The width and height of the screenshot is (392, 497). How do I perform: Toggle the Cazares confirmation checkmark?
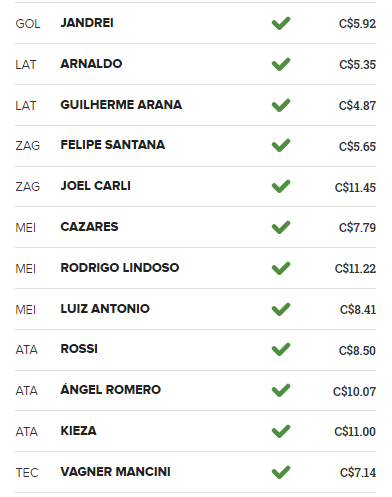[x=281, y=227]
